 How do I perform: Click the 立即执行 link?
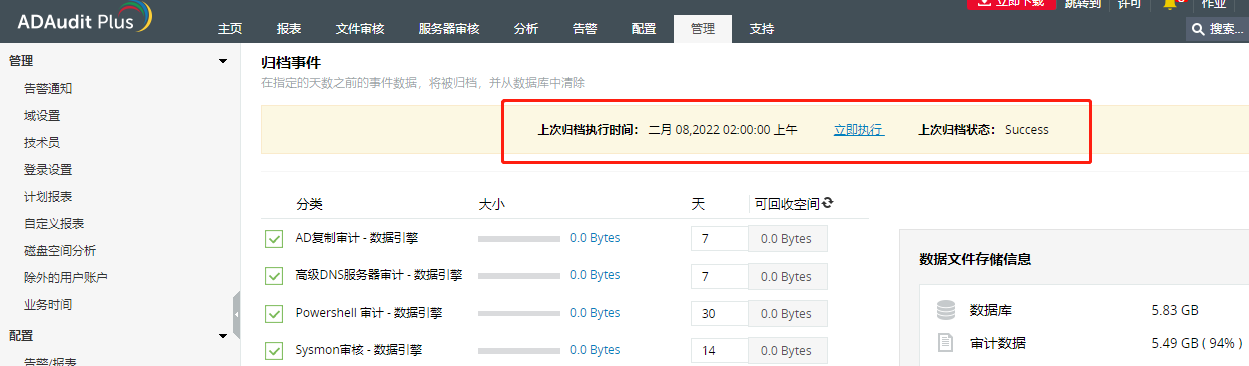tap(859, 130)
